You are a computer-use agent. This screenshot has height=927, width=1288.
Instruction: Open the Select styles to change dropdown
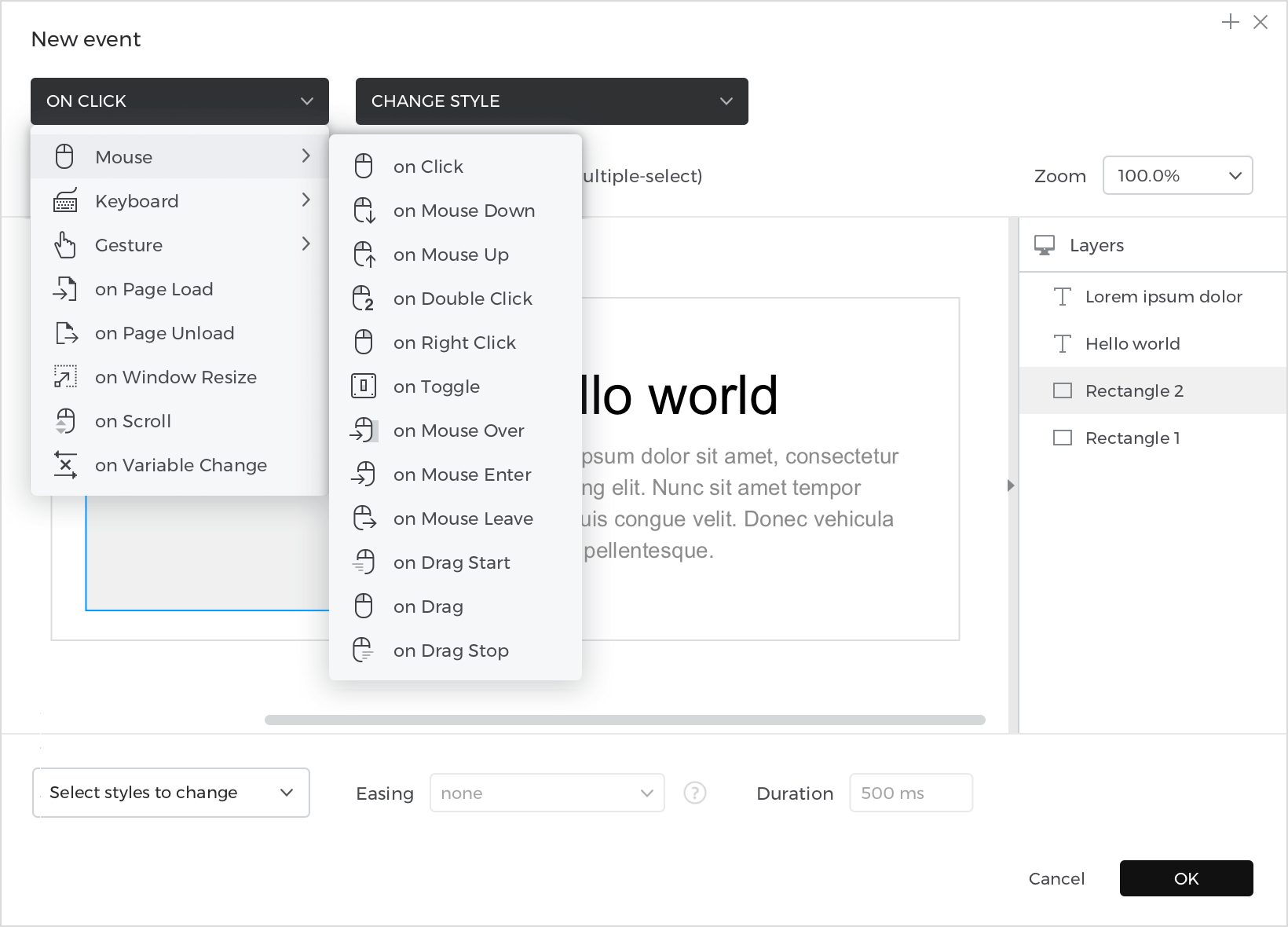click(171, 793)
